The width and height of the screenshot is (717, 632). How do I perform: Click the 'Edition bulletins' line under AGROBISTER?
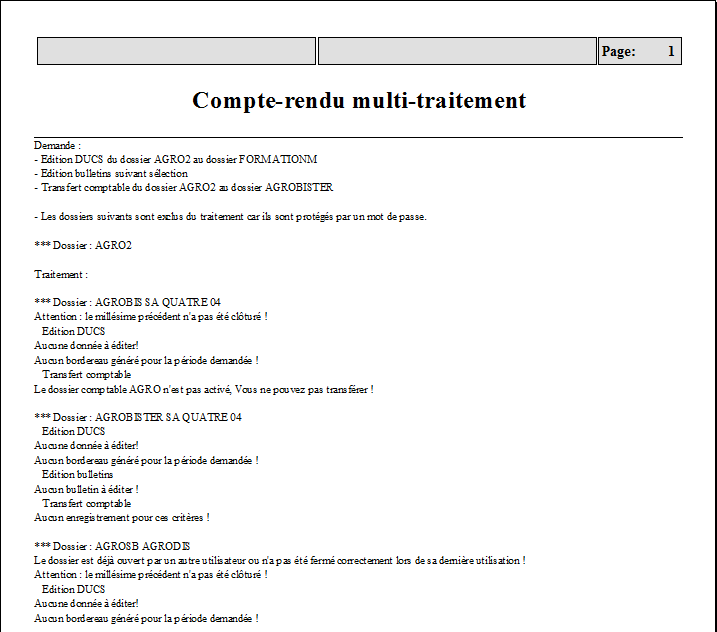(x=77, y=474)
